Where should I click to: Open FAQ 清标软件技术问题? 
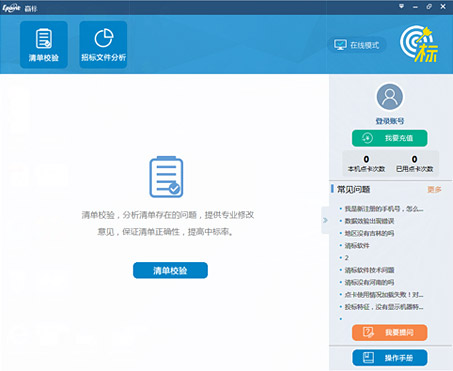point(369,270)
